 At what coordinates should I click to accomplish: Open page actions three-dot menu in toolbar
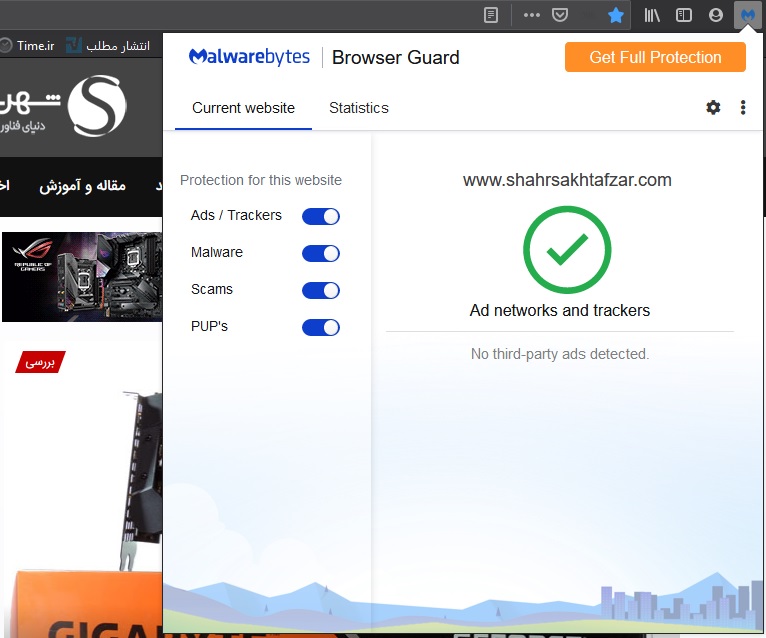pyautogui.click(x=532, y=15)
